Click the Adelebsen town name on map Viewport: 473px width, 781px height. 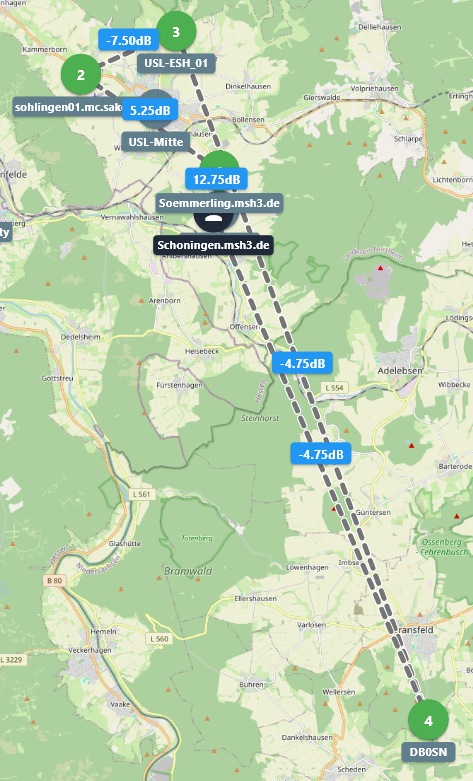400,371
